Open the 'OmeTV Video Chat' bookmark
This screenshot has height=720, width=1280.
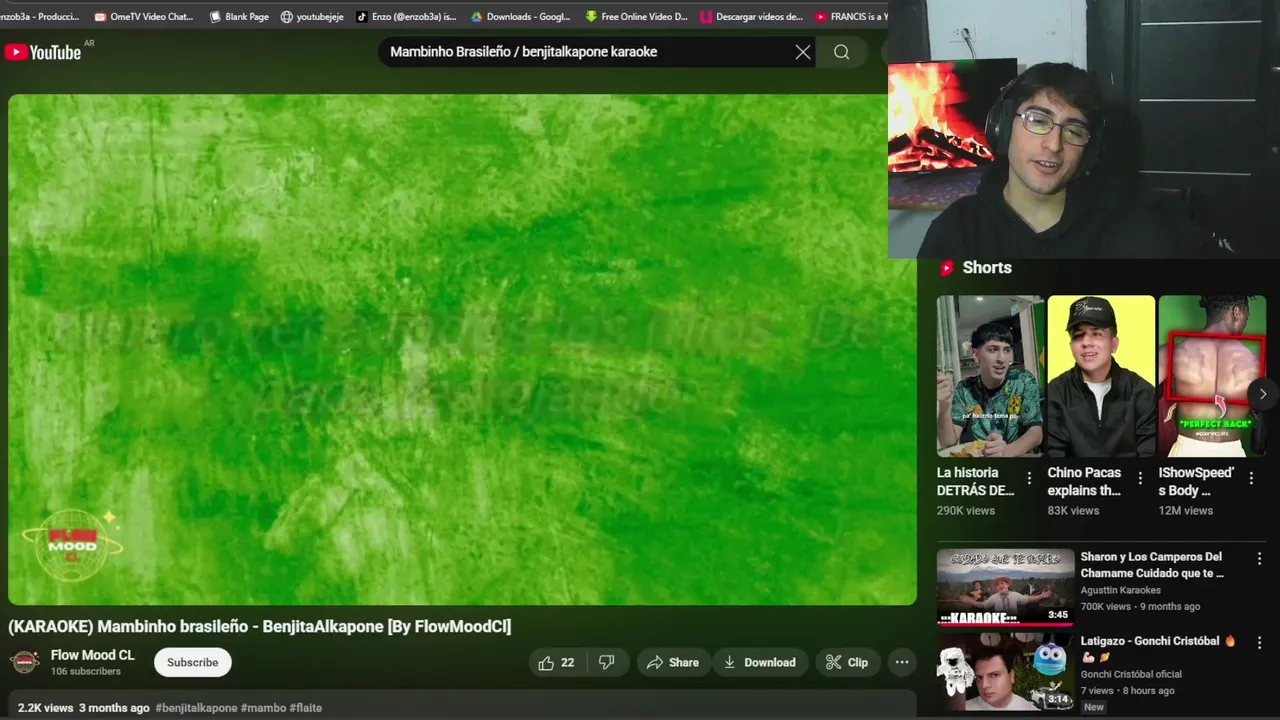click(143, 17)
